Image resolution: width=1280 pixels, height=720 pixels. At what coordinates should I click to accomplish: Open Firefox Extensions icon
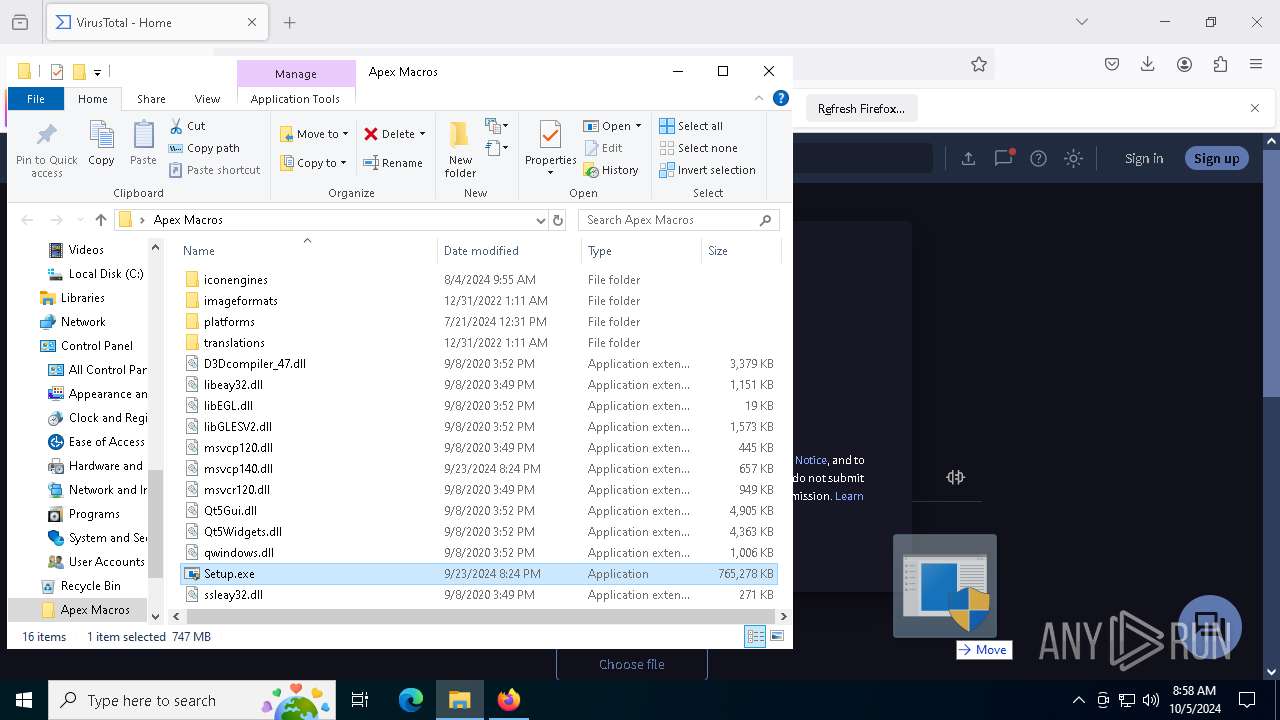pyautogui.click(x=1220, y=64)
